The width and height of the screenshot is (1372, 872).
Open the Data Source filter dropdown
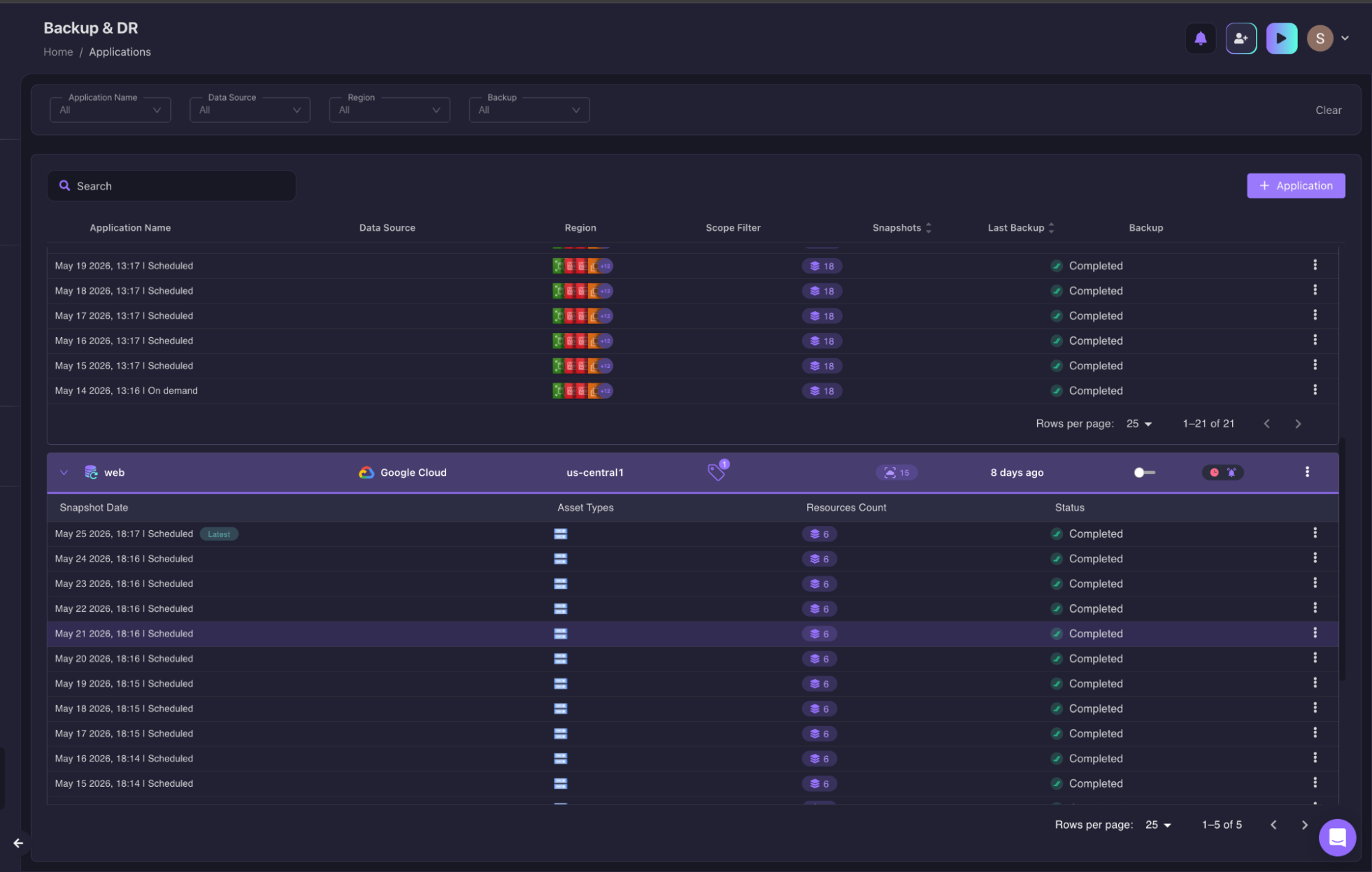250,110
